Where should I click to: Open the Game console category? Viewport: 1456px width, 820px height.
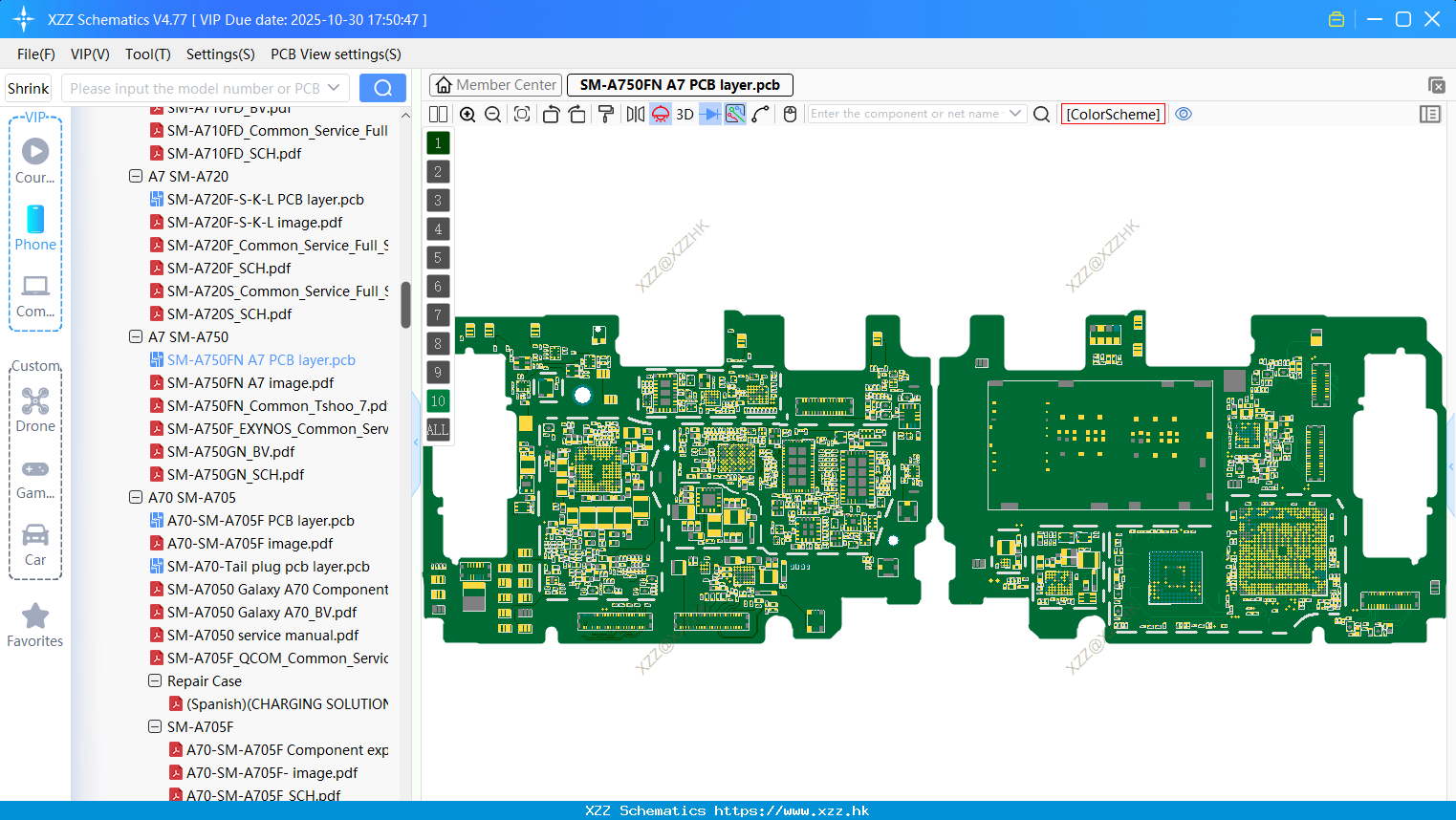pyautogui.click(x=35, y=478)
